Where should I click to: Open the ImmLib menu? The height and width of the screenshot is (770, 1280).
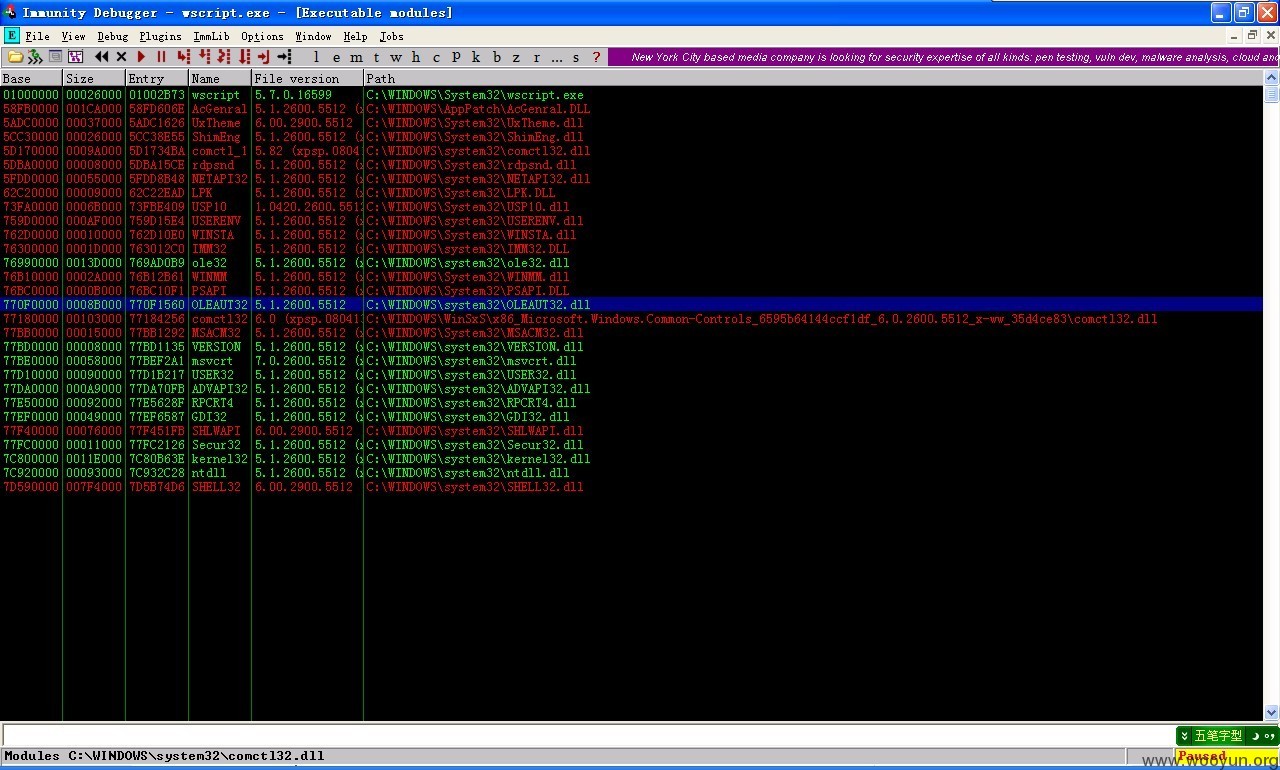tap(211, 36)
